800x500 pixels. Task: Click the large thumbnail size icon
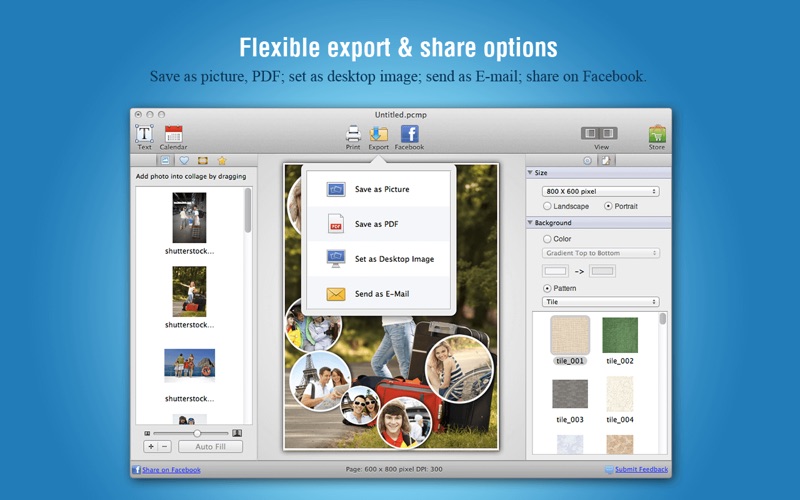click(x=237, y=433)
